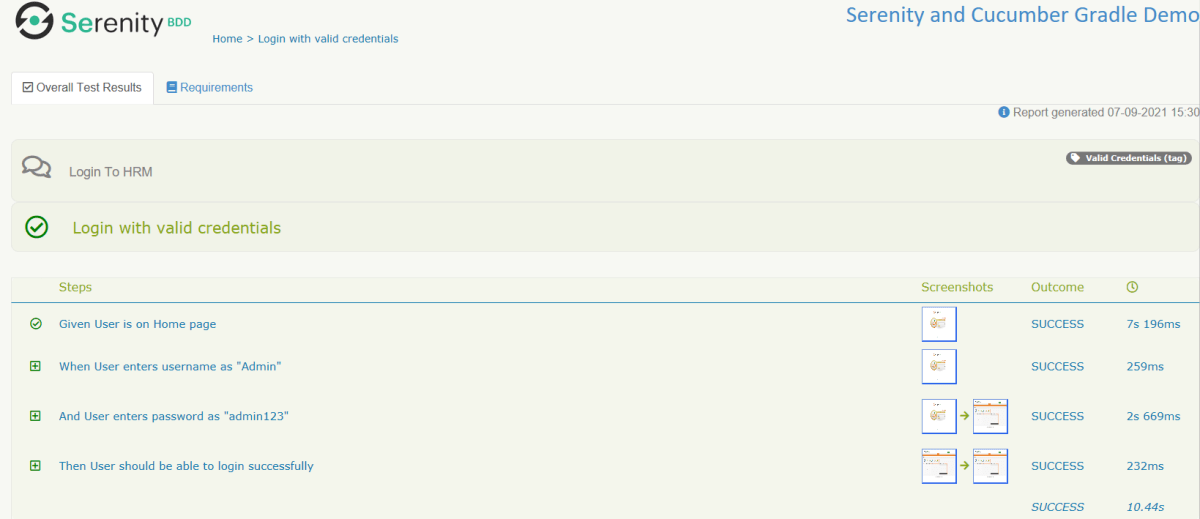The height and width of the screenshot is (519, 1200).
Task: Click the green checkmark beside scenario title
Action: (36, 228)
